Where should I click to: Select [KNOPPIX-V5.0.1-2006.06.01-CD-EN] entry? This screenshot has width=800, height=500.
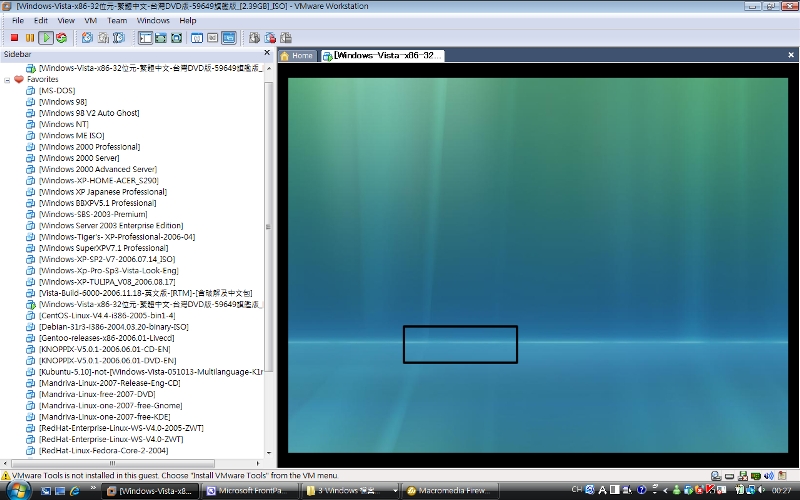pos(105,349)
